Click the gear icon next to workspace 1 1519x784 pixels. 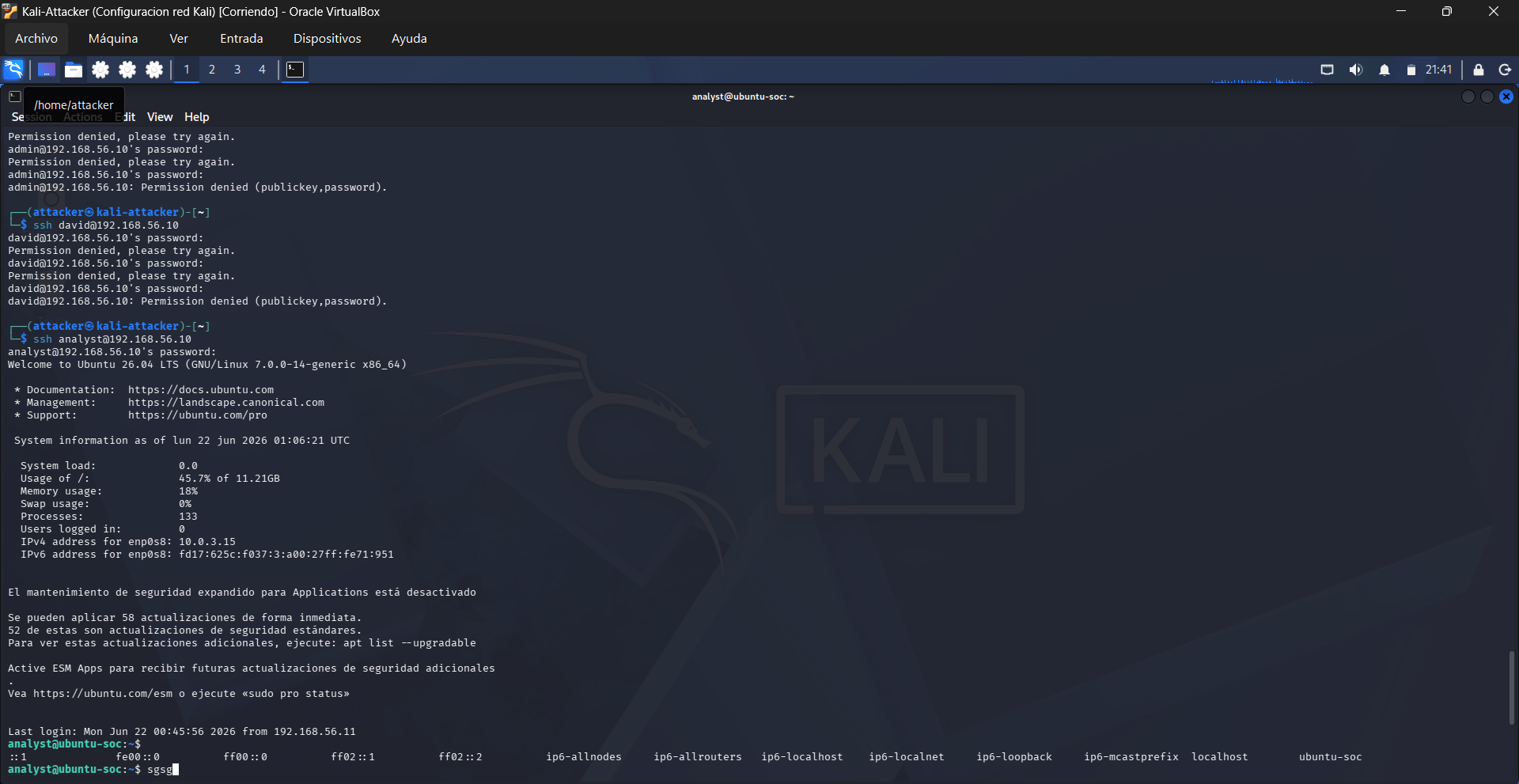pyautogui.click(x=154, y=70)
